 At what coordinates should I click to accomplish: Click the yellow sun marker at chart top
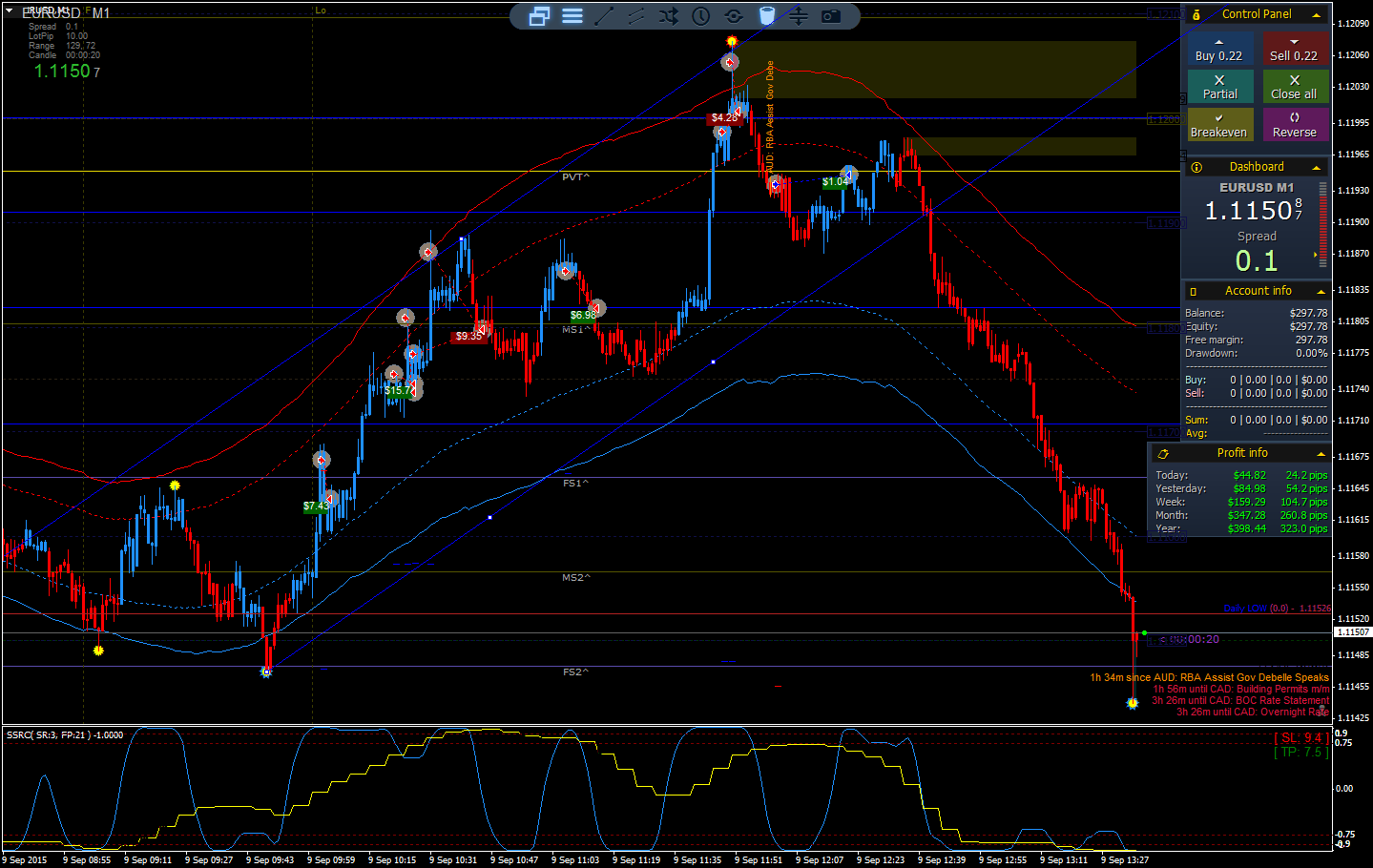(x=732, y=42)
